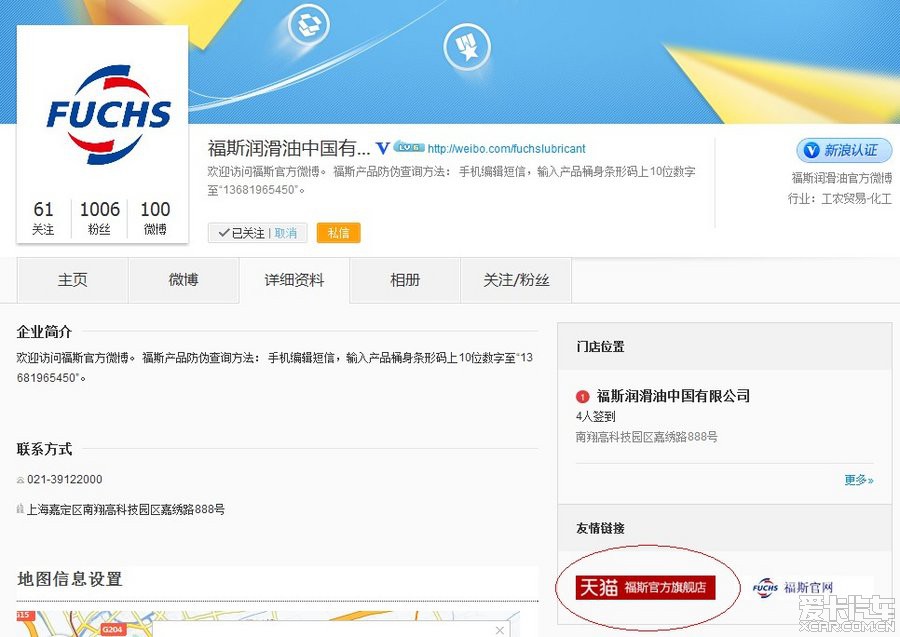The image size is (900, 637).
Task: Select the 详细资料 tab
Action: coord(294,280)
